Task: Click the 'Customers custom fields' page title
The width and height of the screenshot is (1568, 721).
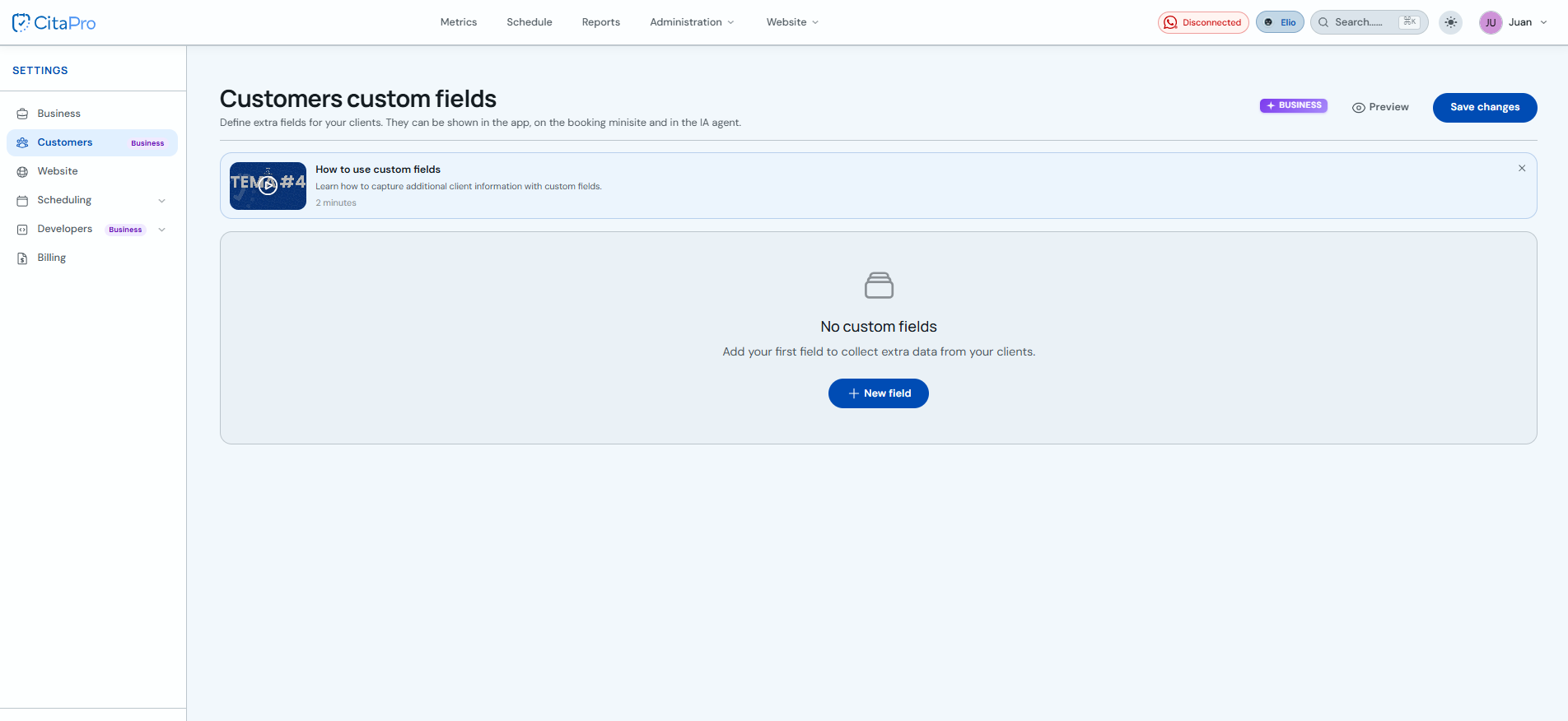Action: pyautogui.click(x=358, y=99)
